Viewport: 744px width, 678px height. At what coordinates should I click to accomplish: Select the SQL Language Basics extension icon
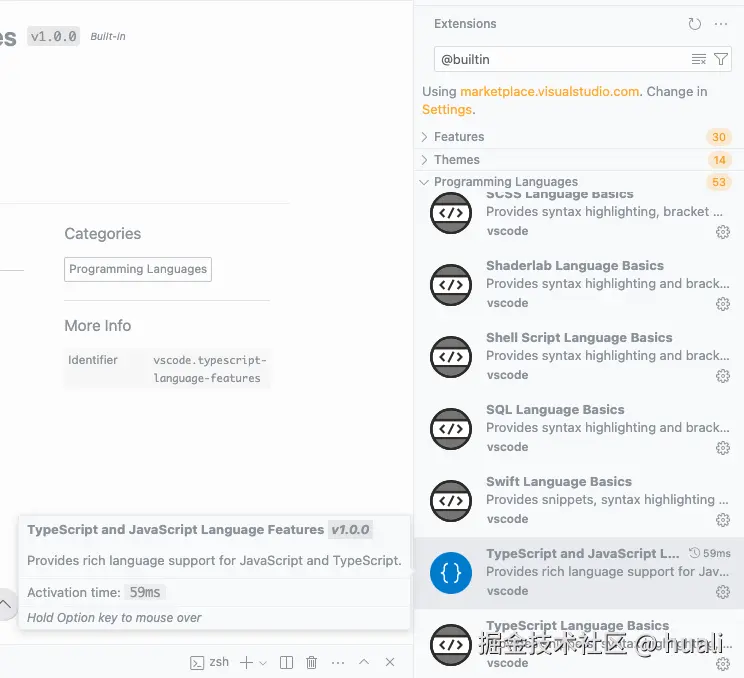tap(451, 429)
